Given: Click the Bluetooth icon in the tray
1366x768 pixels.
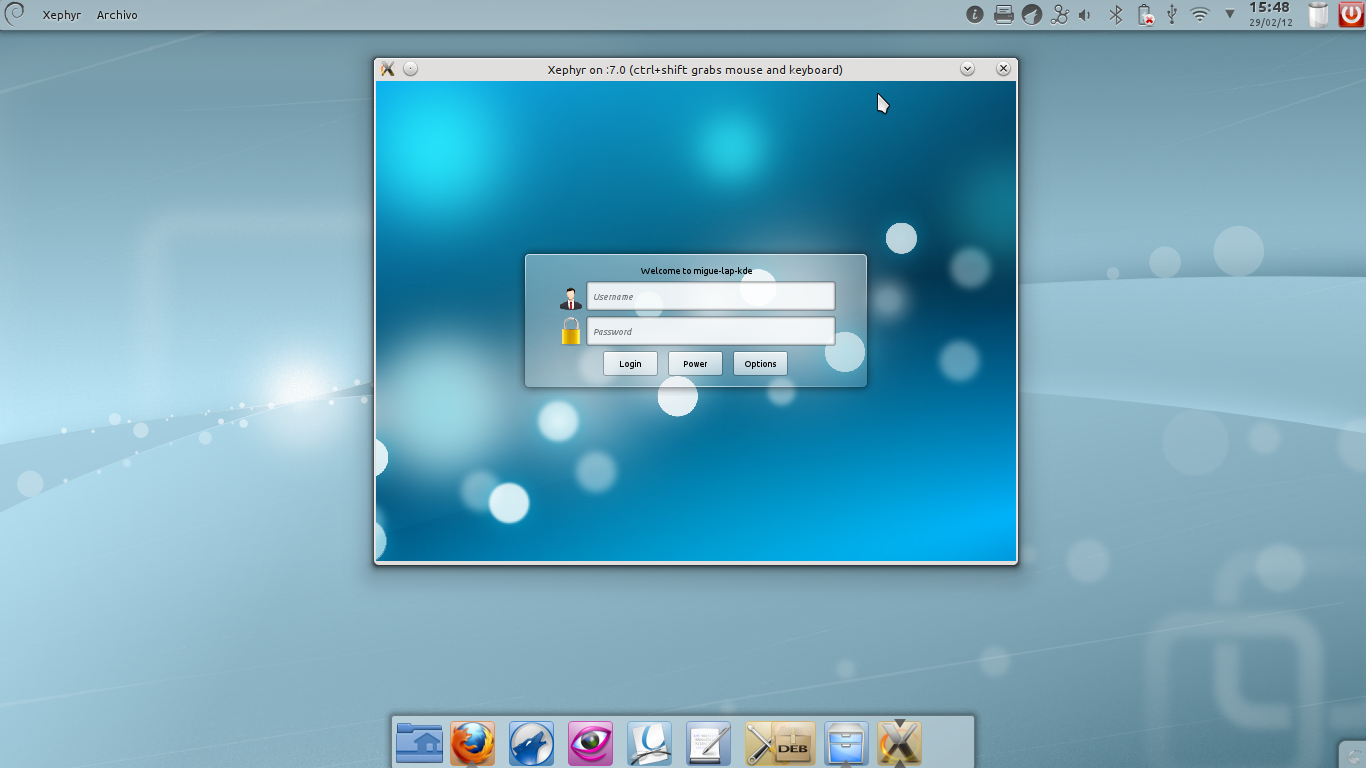Looking at the screenshot, I should (x=1114, y=14).
